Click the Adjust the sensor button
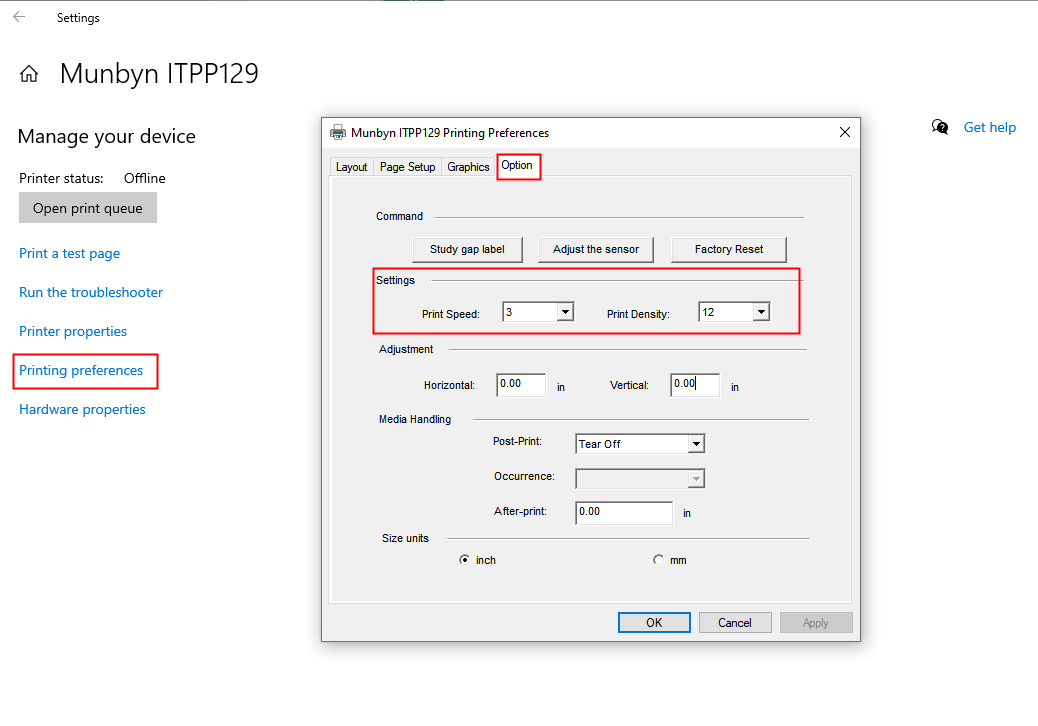The height and width of the screenshot is (726, 1038). click(596, 249)
